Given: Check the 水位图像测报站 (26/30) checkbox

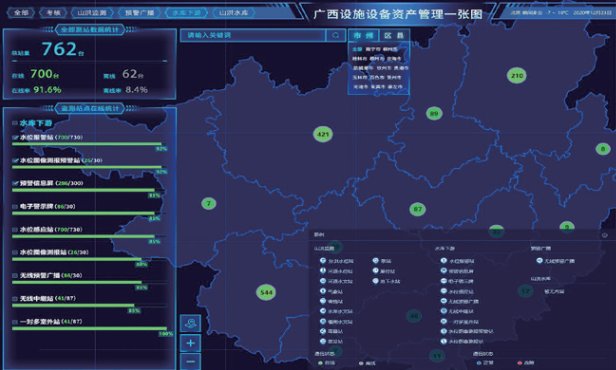Looking at the screenshot, I should (x=15, y=252).
